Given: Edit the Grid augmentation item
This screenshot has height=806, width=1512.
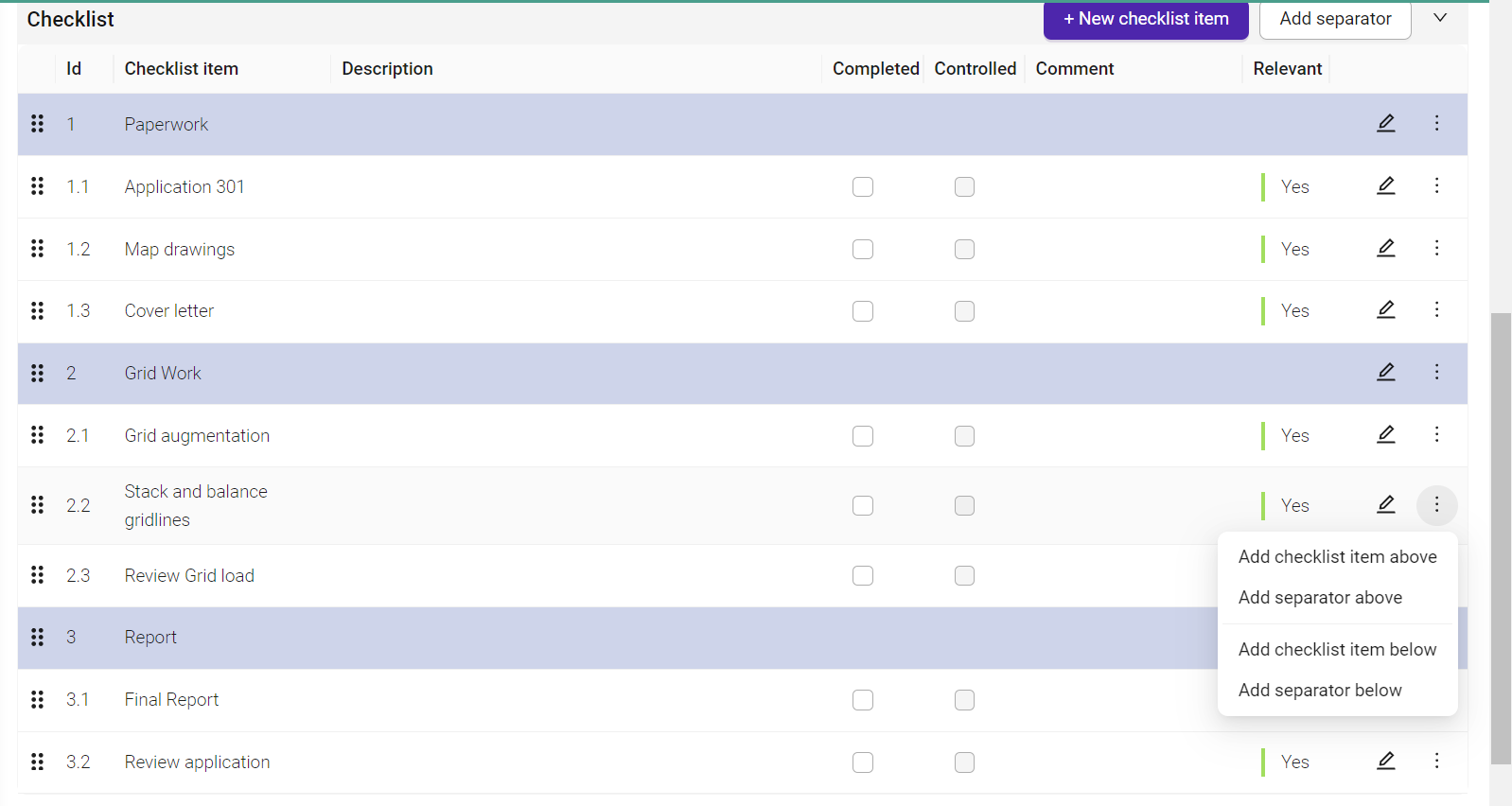Looking at the screenshot, I should pos(1385,434).
